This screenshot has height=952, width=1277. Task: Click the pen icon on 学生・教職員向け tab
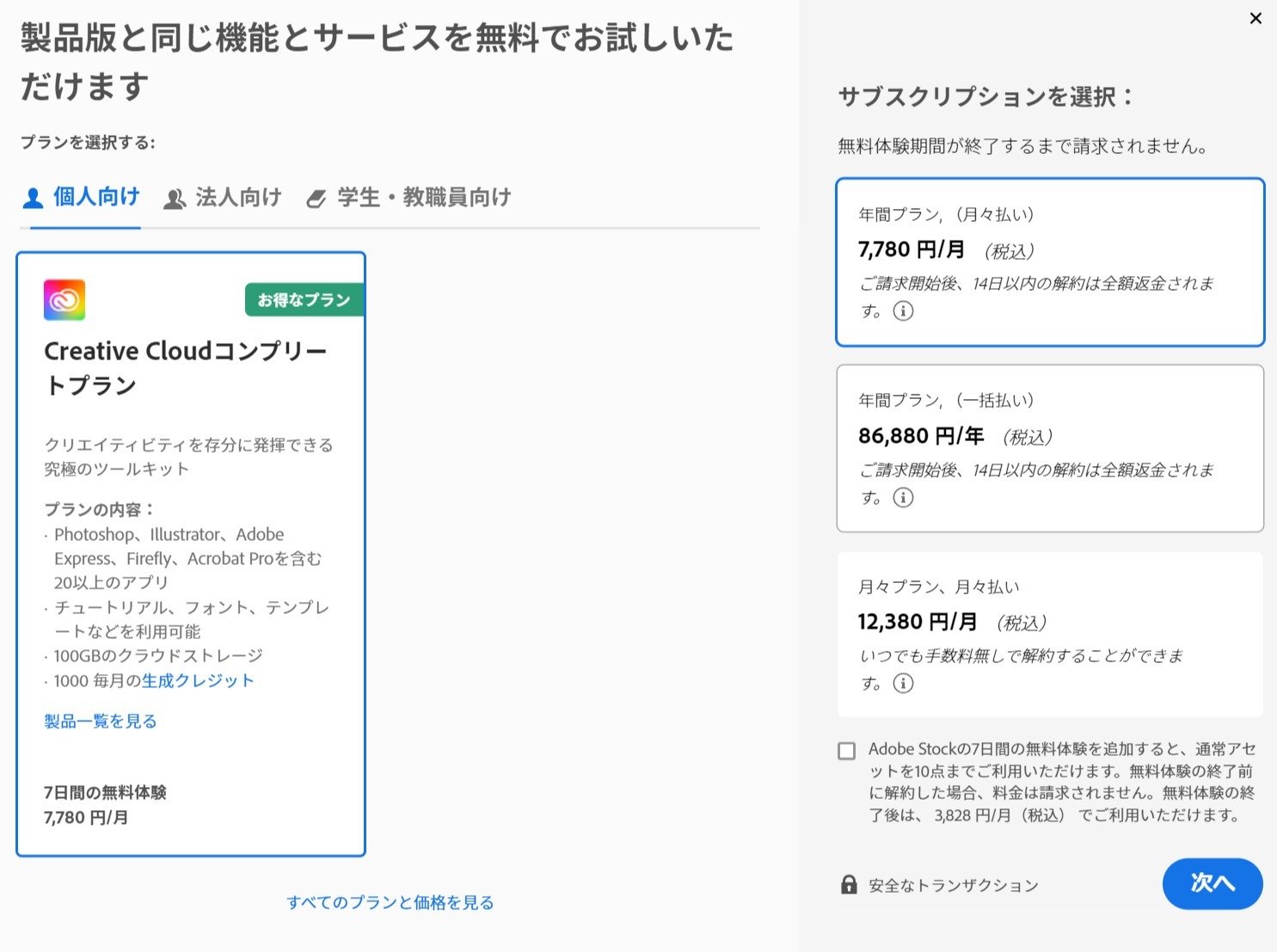[x=317, y=196]
